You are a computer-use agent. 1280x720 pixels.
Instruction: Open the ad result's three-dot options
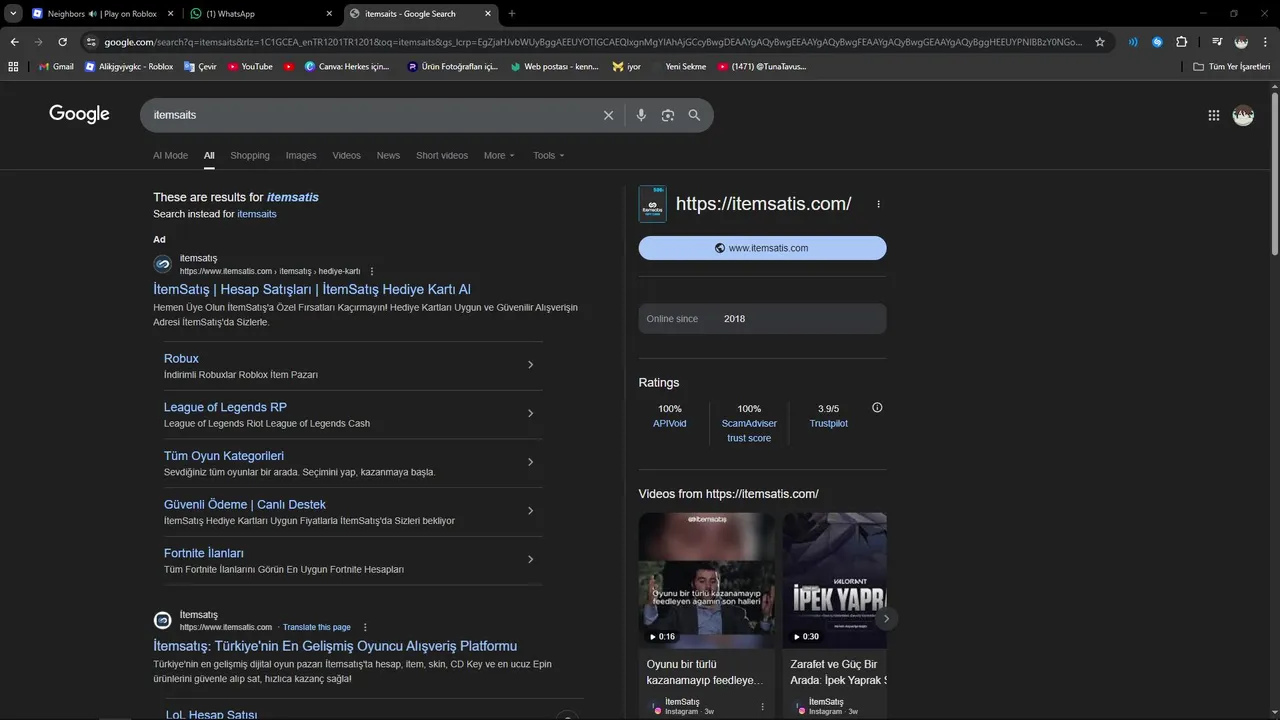372,271
